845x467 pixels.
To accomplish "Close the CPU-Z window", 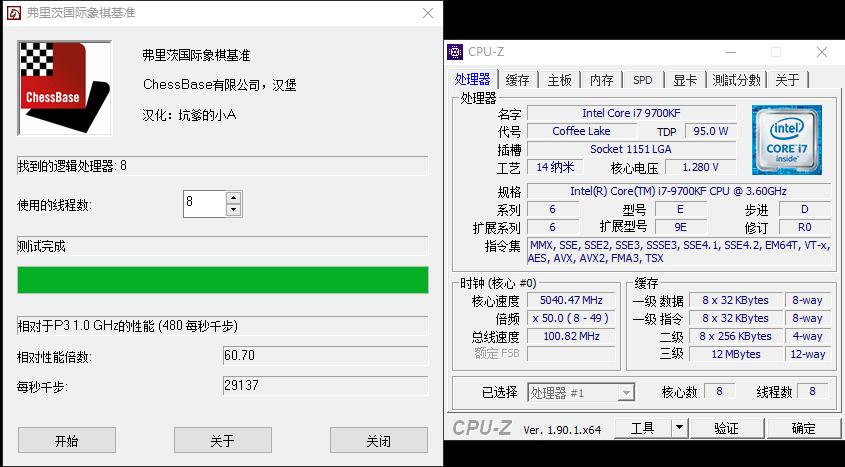I will click(x=822, y=52).
